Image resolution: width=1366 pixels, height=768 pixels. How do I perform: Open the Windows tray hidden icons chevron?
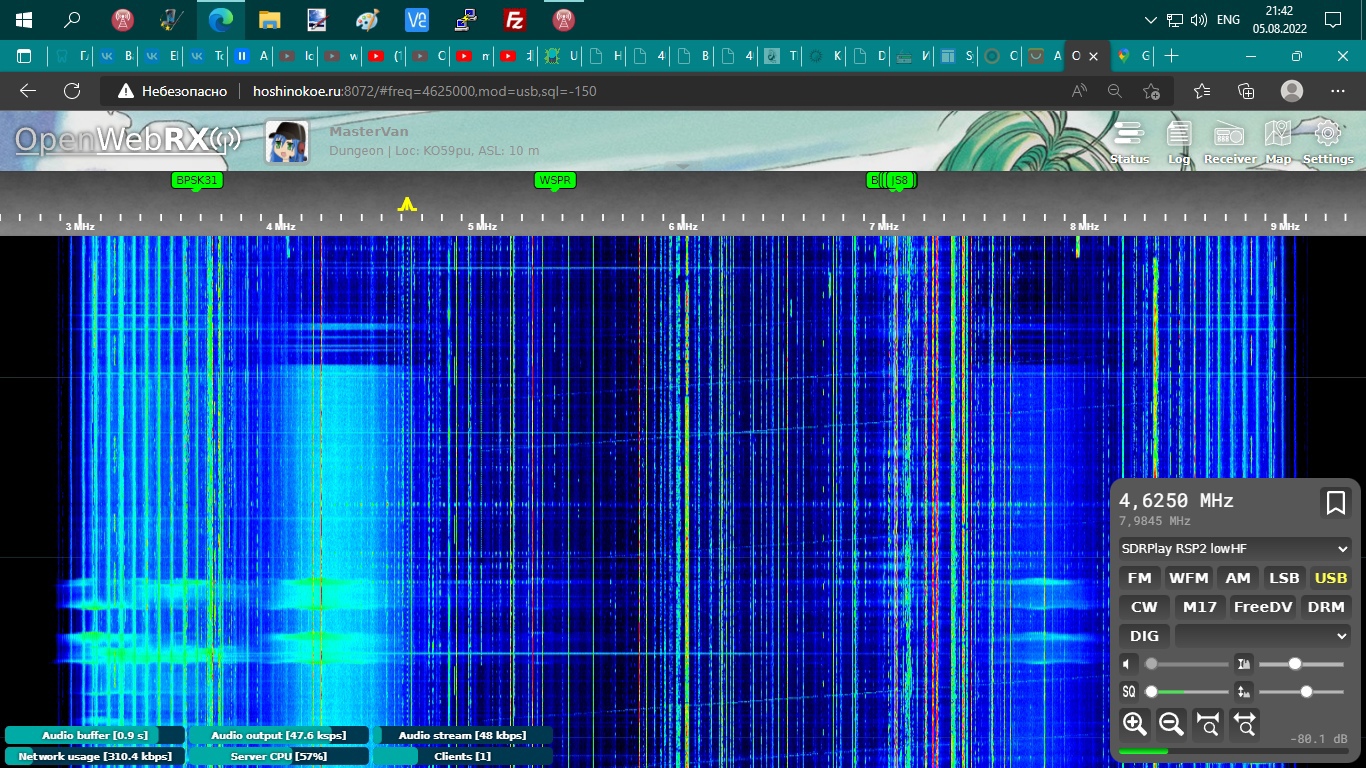click(x=1150, y=20)
